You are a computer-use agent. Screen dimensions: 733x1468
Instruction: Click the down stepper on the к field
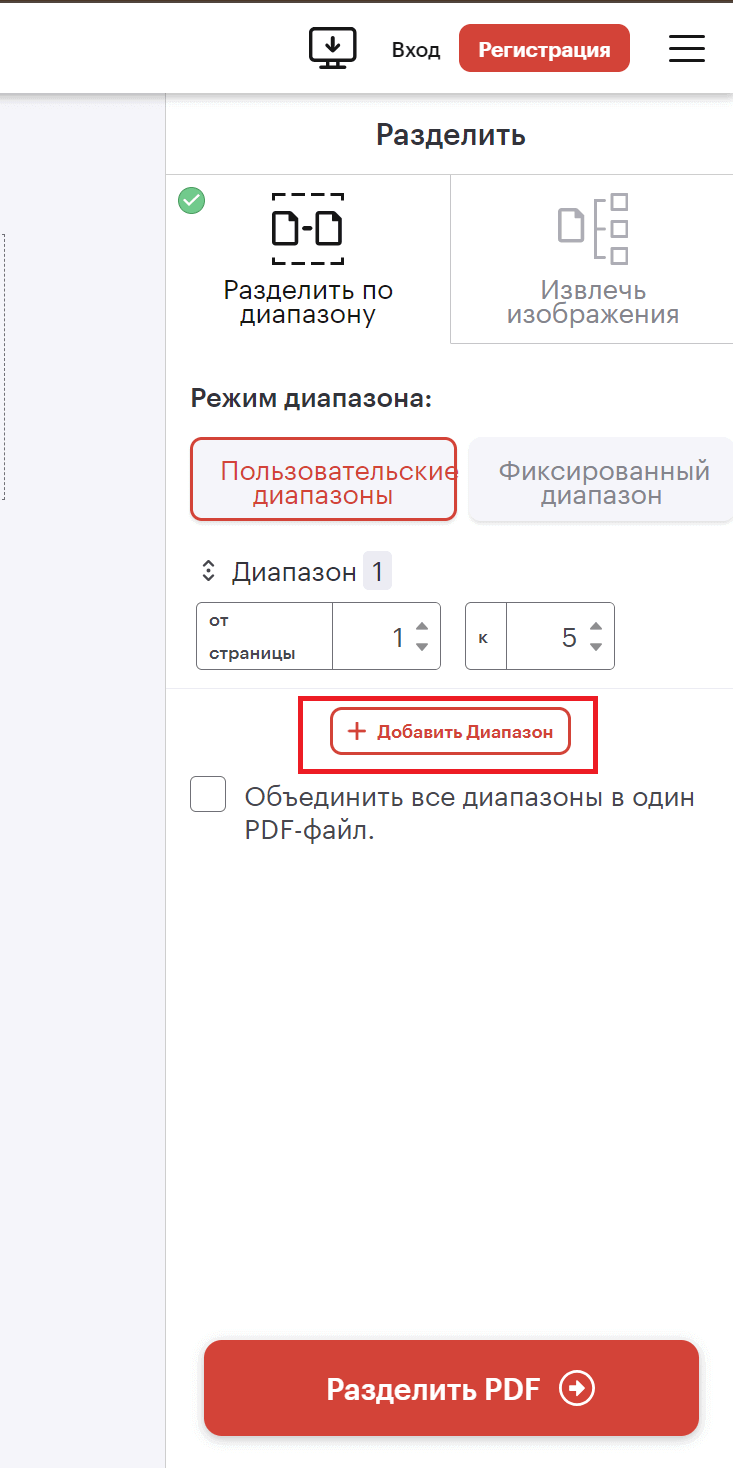click(597, 647)
